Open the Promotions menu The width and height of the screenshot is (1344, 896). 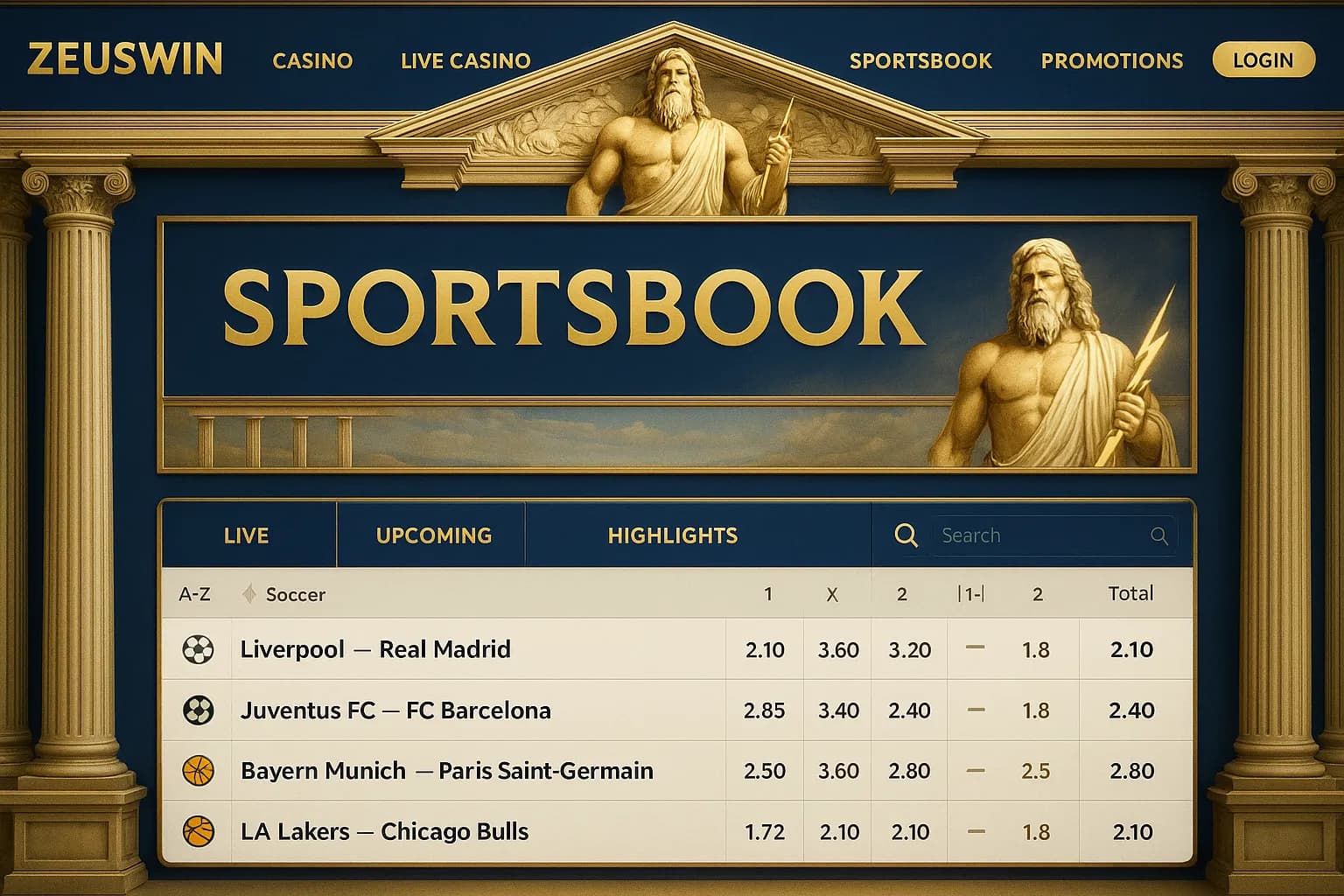pos(1110,60)
